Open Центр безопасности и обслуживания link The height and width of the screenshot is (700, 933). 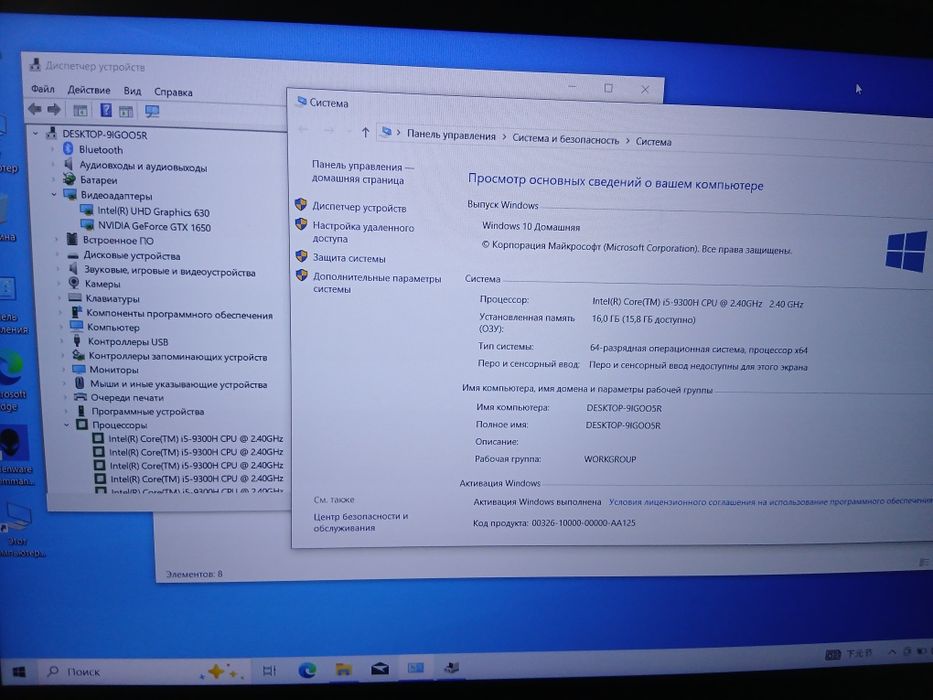point(361,521)
